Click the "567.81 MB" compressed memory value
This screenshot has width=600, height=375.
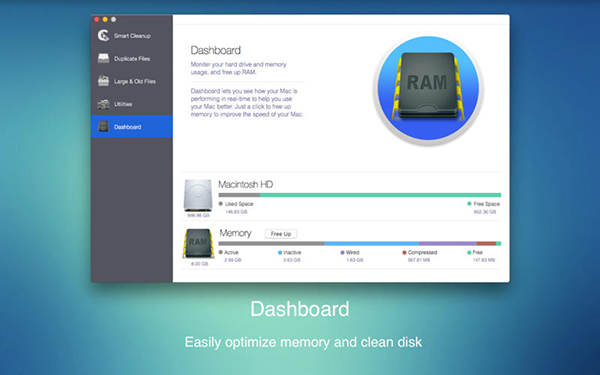pyautogui.click(x=419, y=260)
